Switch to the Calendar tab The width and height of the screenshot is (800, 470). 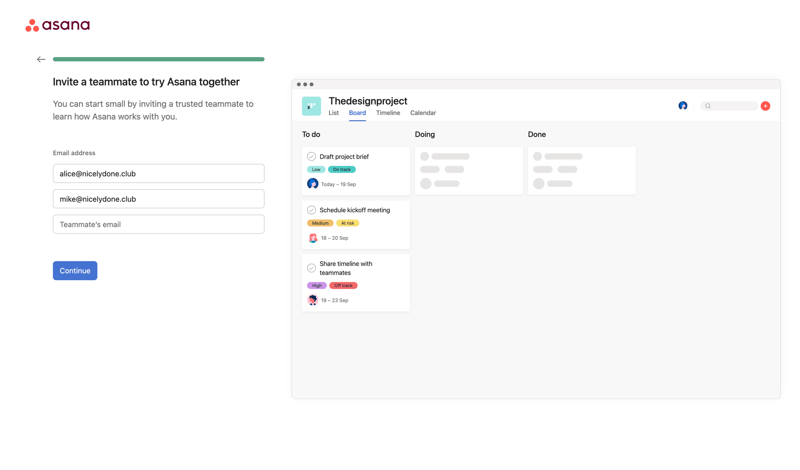pyautogui.click(x=423, y=113)
